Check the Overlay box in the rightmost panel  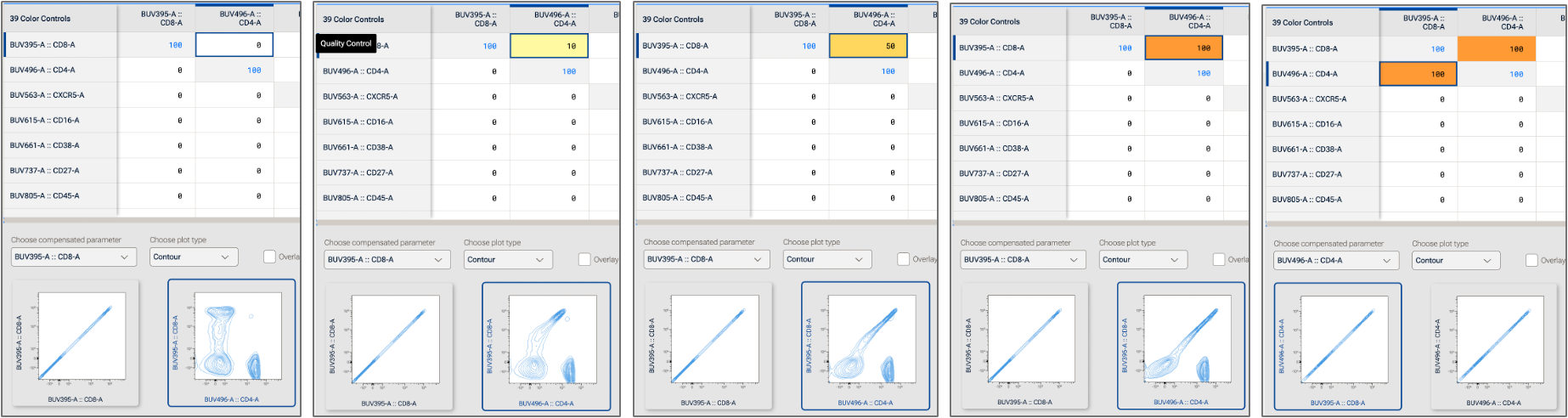[1531, 261]
